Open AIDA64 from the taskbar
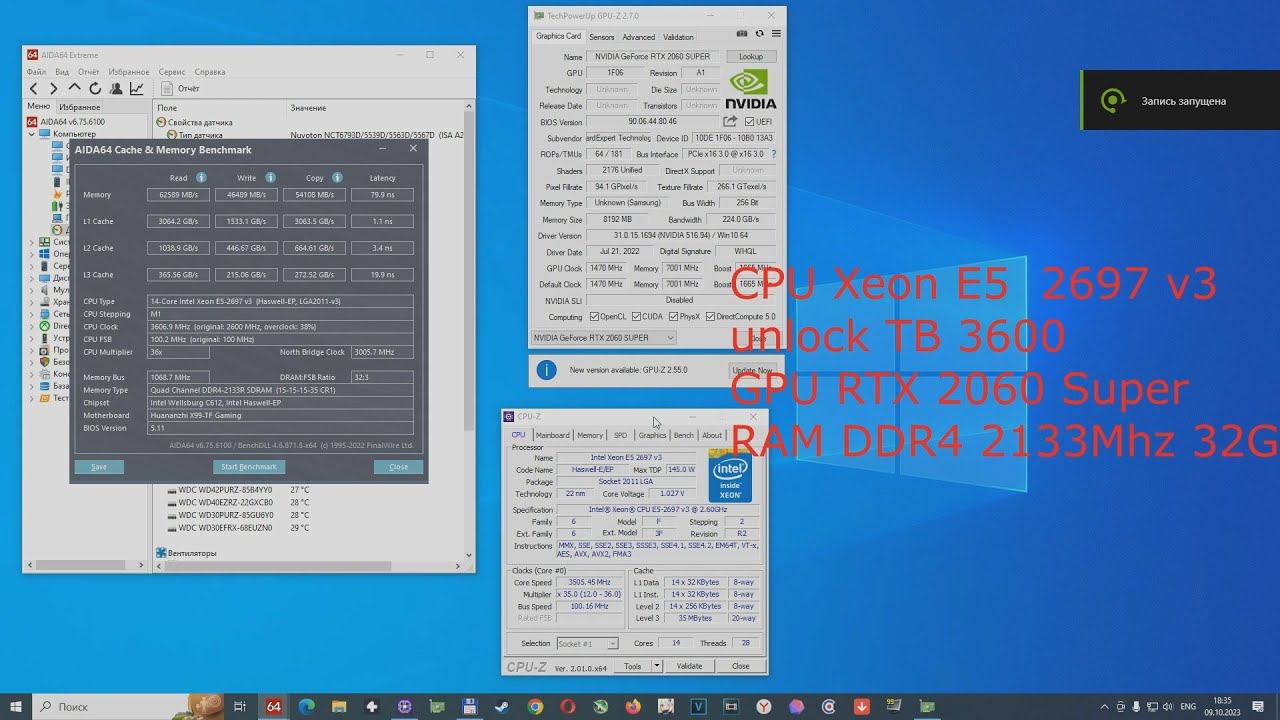The height and width of the screenshot is (720, 1280). pyautogui.click(x=273, y=706)
